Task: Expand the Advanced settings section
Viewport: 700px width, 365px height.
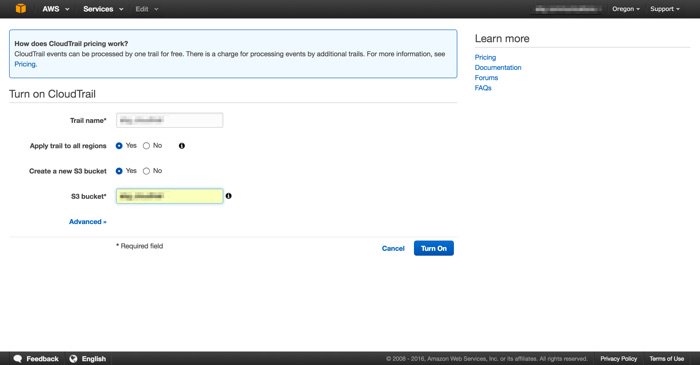Action: coord(88,222)
